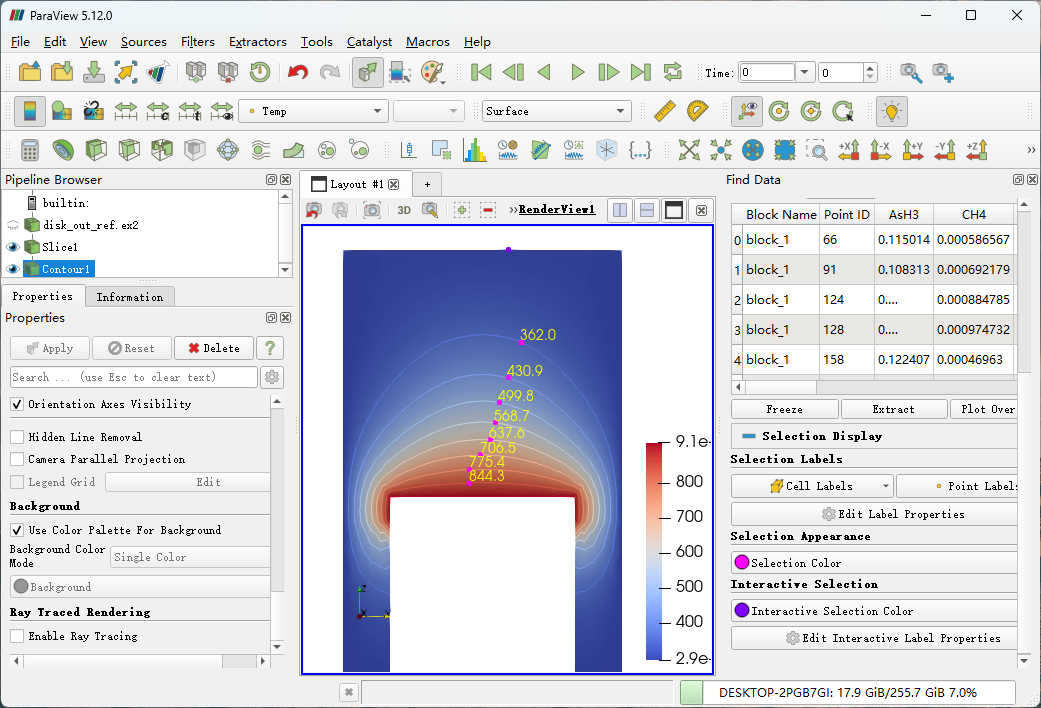
Task: Click the Calculator filter icon
Action: point(30,150)
